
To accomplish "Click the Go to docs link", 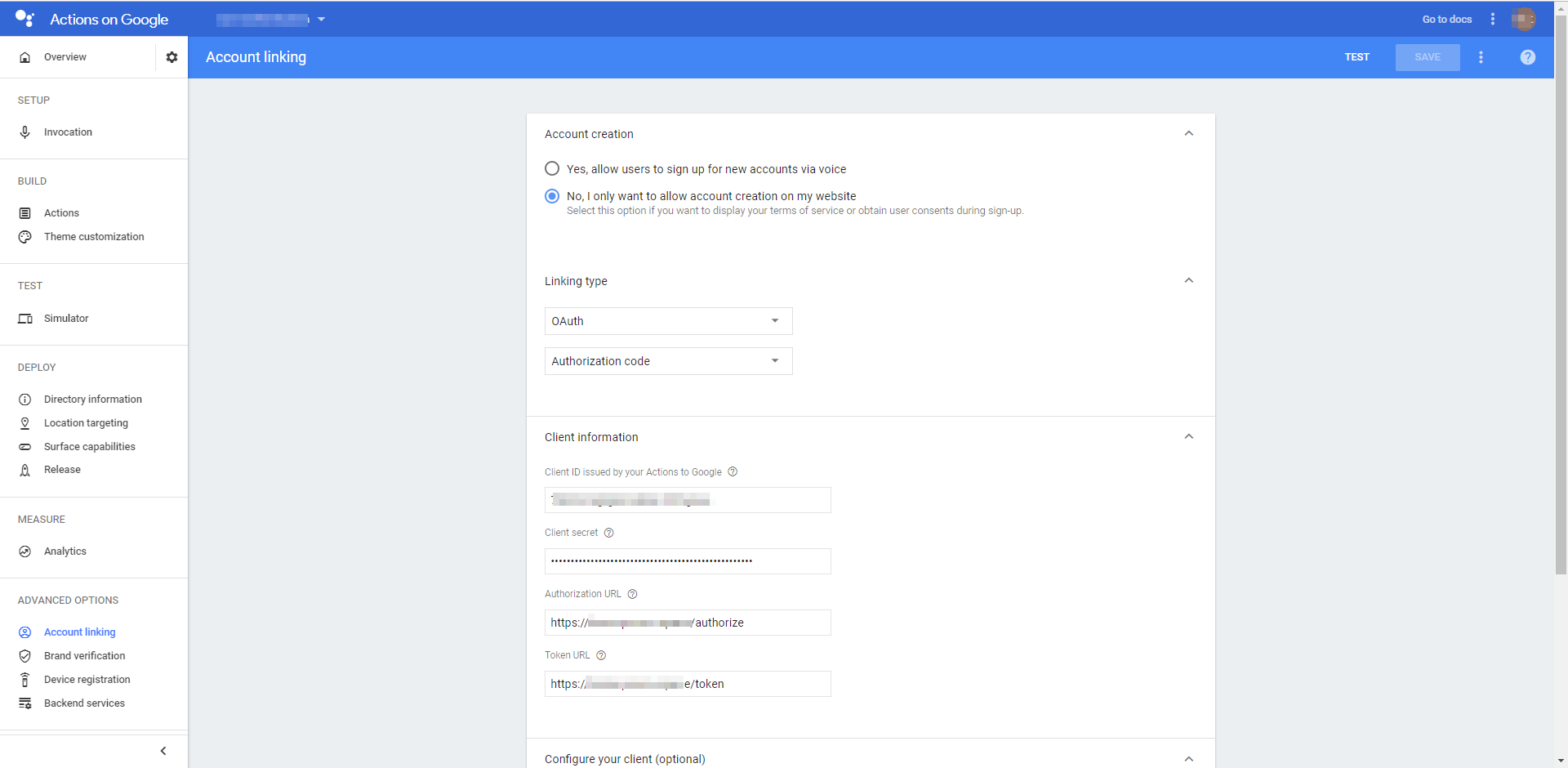I will point(1447,19).
